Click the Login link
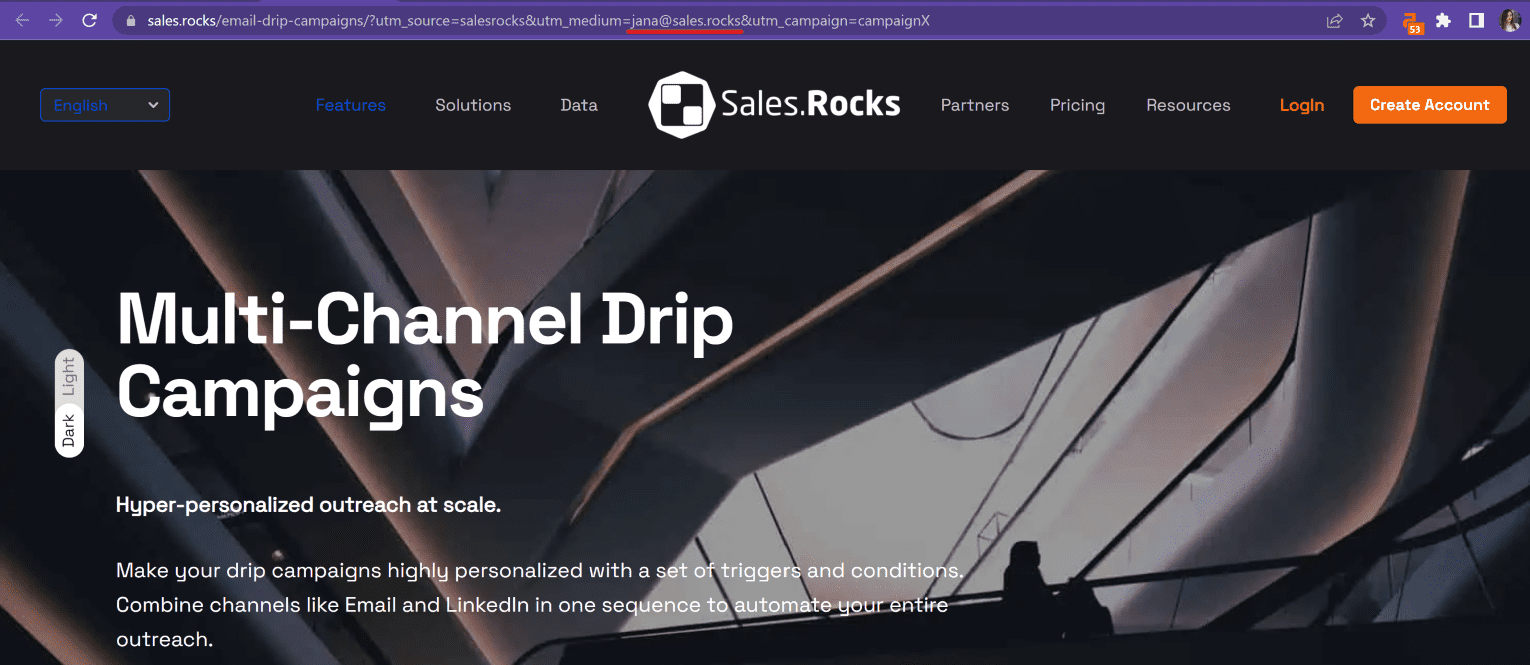Viewport: 1530px width, 665px height. point(1301,105)
